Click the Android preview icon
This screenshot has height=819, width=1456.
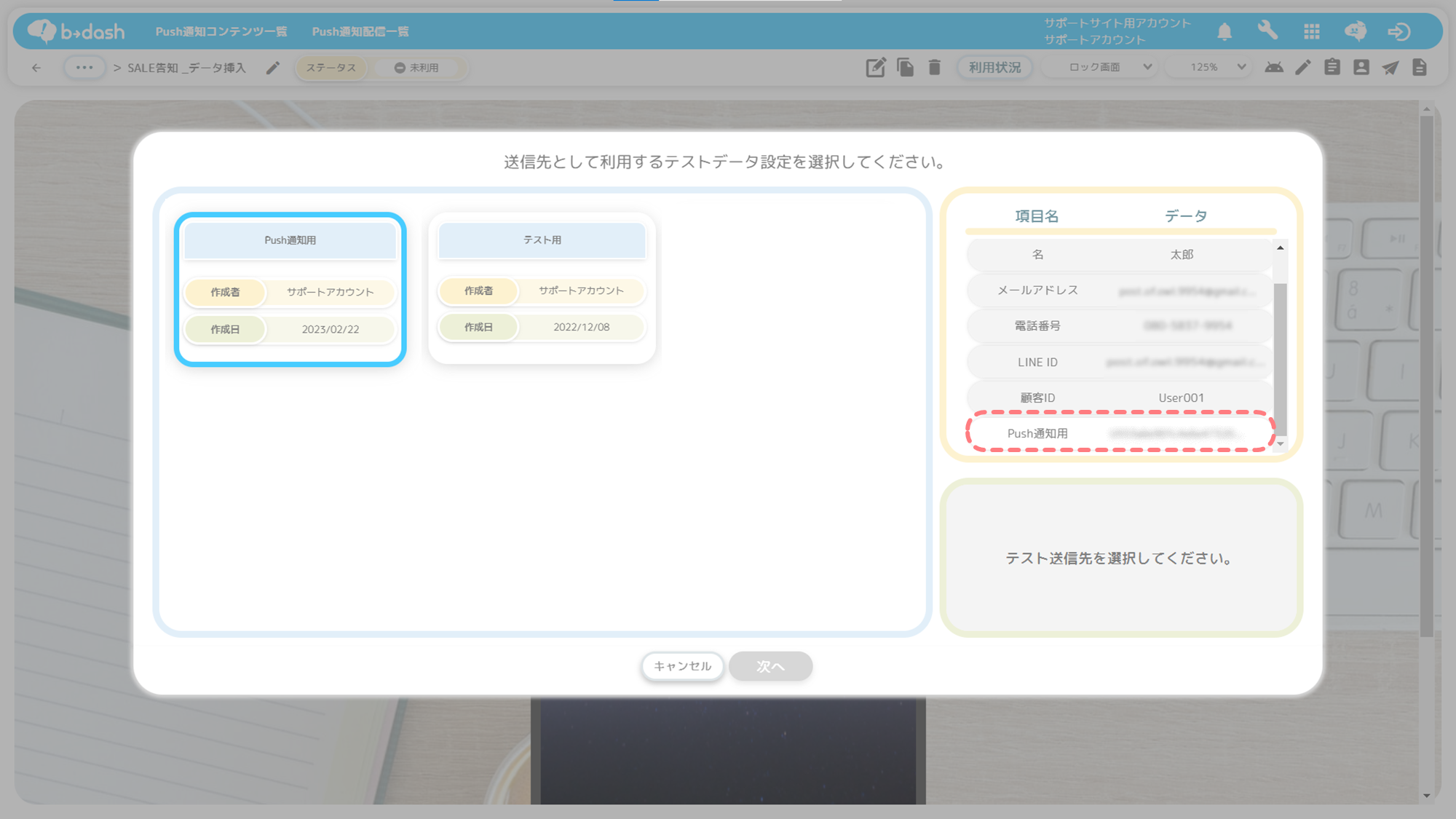(x=1274, y=67)
